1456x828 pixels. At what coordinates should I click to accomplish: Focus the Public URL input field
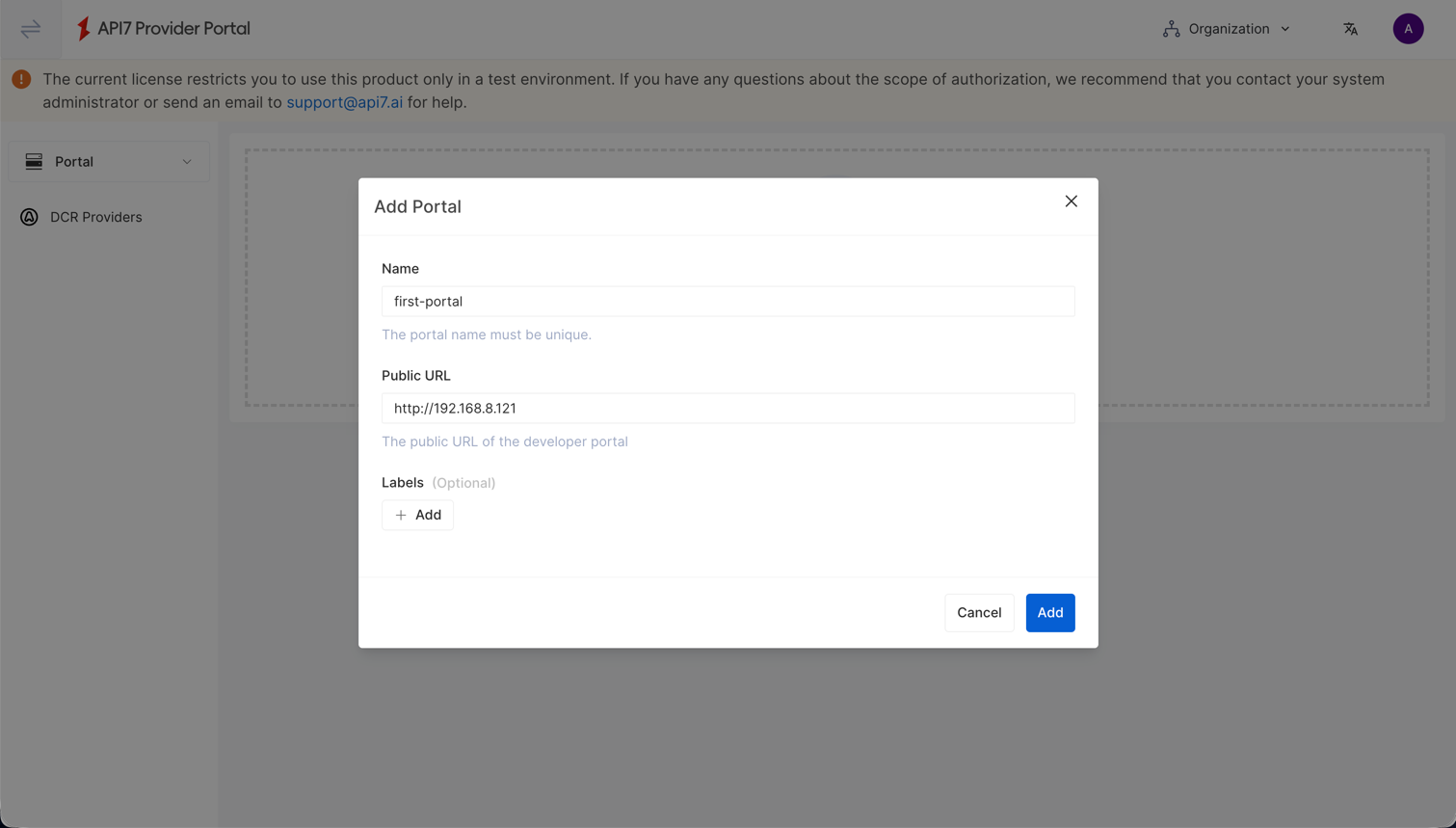(728, 409)
